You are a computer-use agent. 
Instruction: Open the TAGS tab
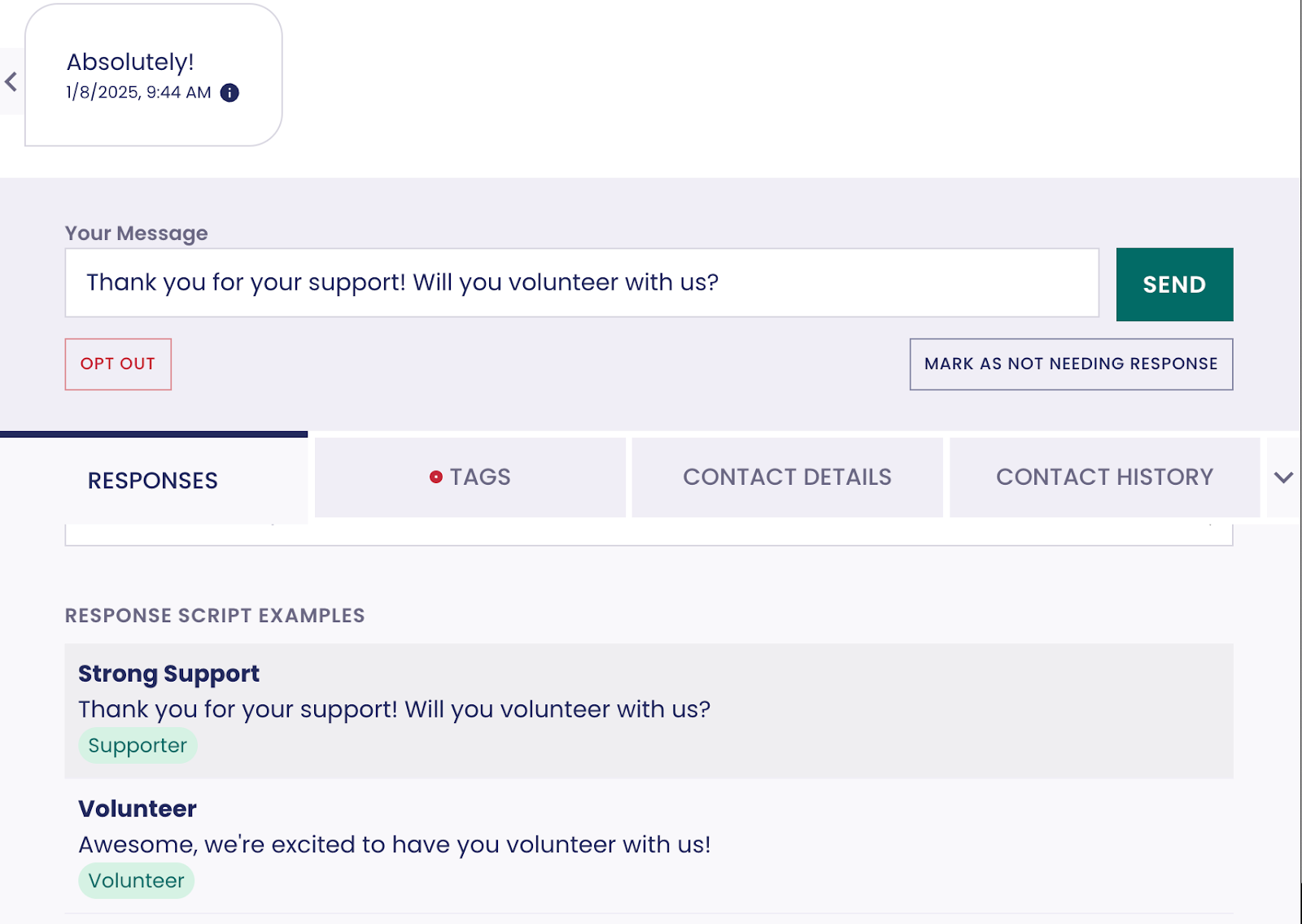pyautogui.click(x=470, y=477)
